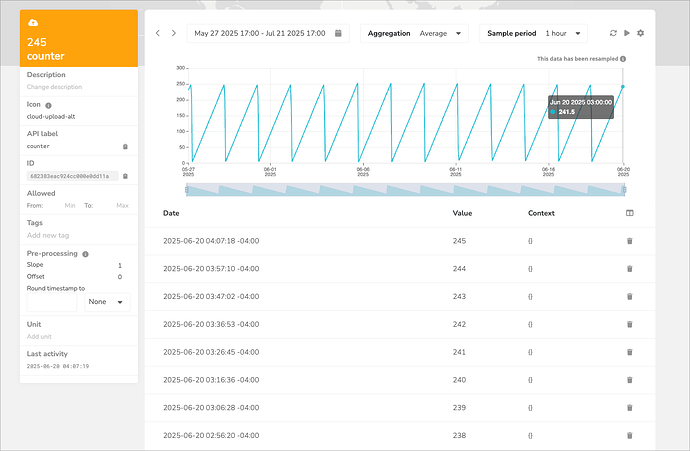Click the Pre-processing info icon
Viewport: 690px width, 451px height.
click(x=85, y=254)
